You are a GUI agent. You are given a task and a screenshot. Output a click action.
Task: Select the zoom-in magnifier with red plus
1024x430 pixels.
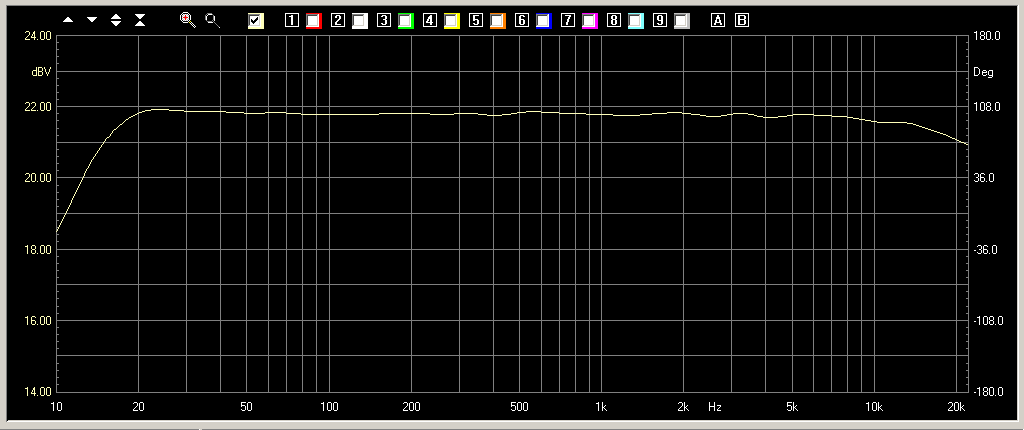point(188,20)
